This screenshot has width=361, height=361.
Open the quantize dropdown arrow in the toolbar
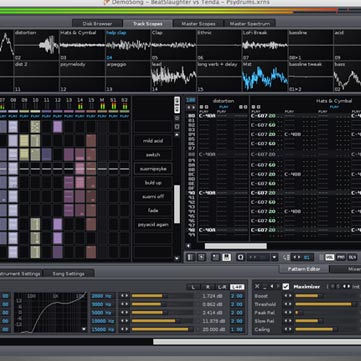coord(274,257)
